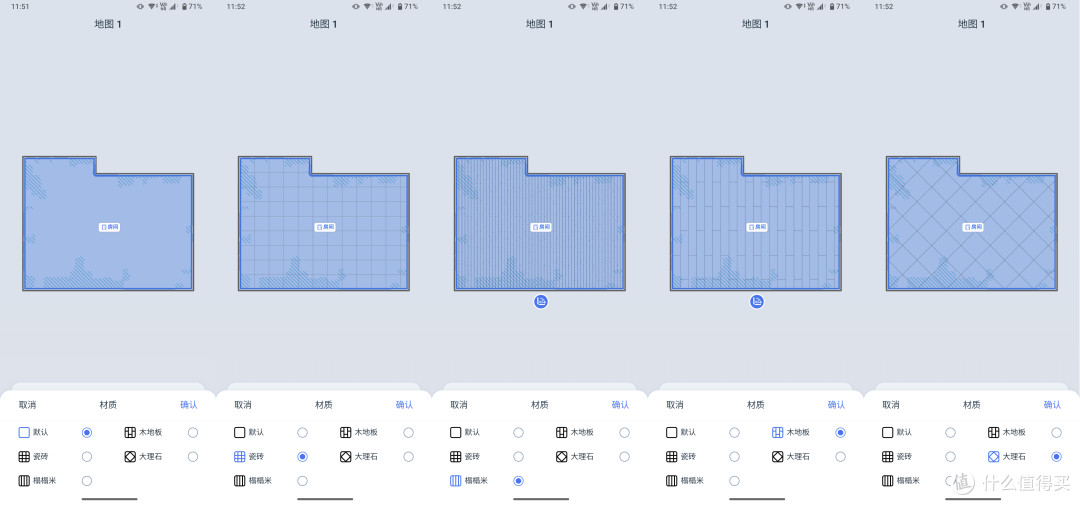
Task: Select the 默认 radio in the striped-map screen
Action: click(x=519, y=433)
